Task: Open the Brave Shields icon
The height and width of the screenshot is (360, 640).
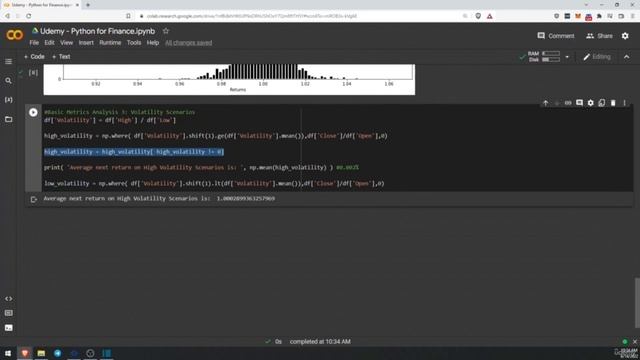Action: click(478, 16)
